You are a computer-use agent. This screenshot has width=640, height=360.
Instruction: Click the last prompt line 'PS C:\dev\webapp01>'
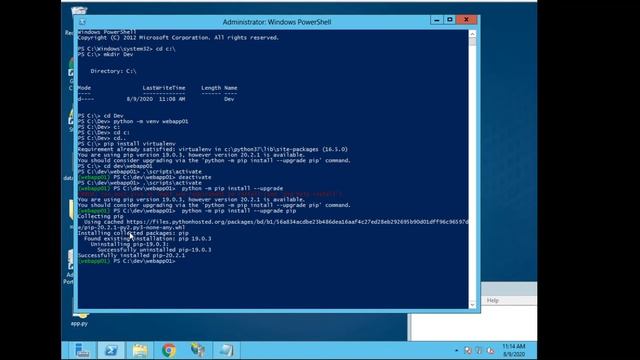pyautogui.click(x=127, y=261)
